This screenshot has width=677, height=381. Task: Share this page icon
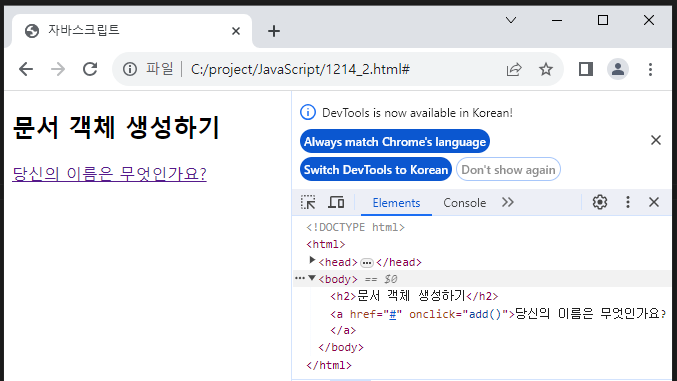point(514,69)
